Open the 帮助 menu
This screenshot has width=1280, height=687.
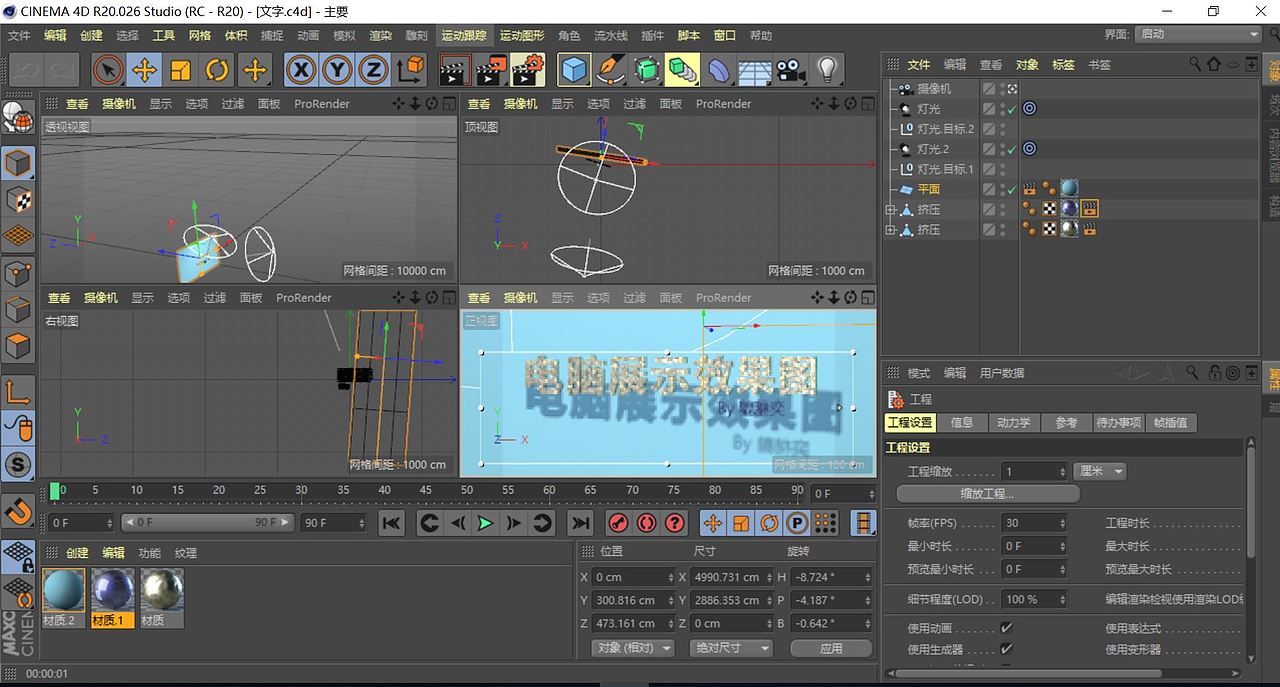click(x=761, y=35)
